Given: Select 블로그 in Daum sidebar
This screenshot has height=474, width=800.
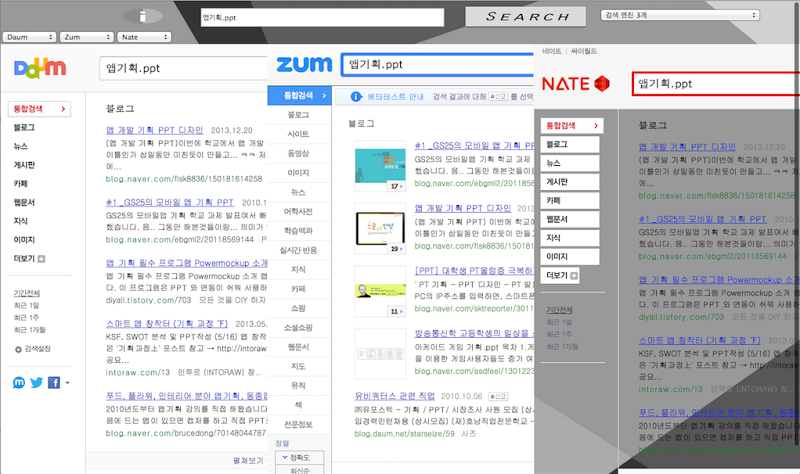Looking at the screenshot, I should click(x=24, y=128).
